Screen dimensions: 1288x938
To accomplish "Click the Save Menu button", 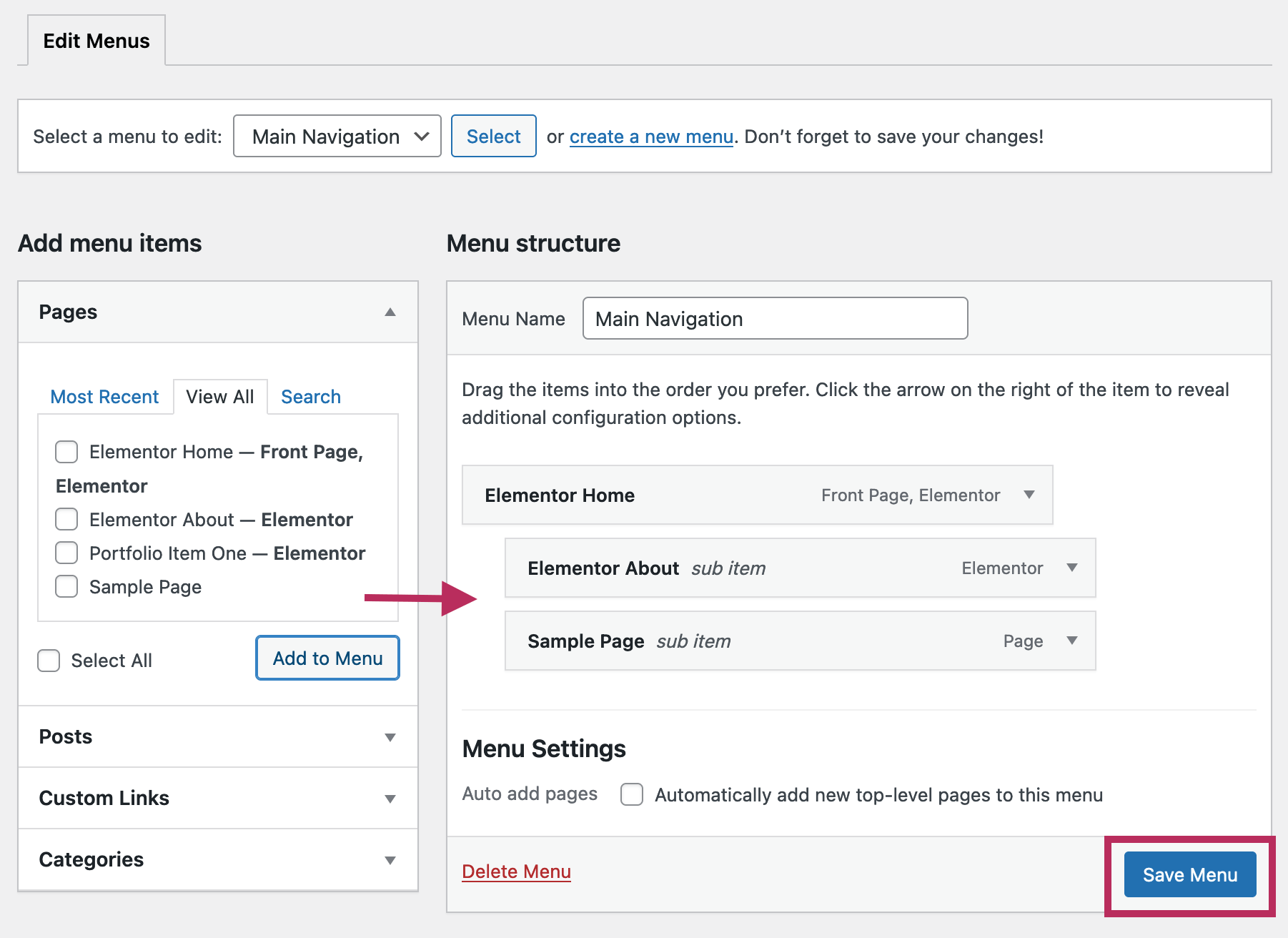I will coord(1189,874).
